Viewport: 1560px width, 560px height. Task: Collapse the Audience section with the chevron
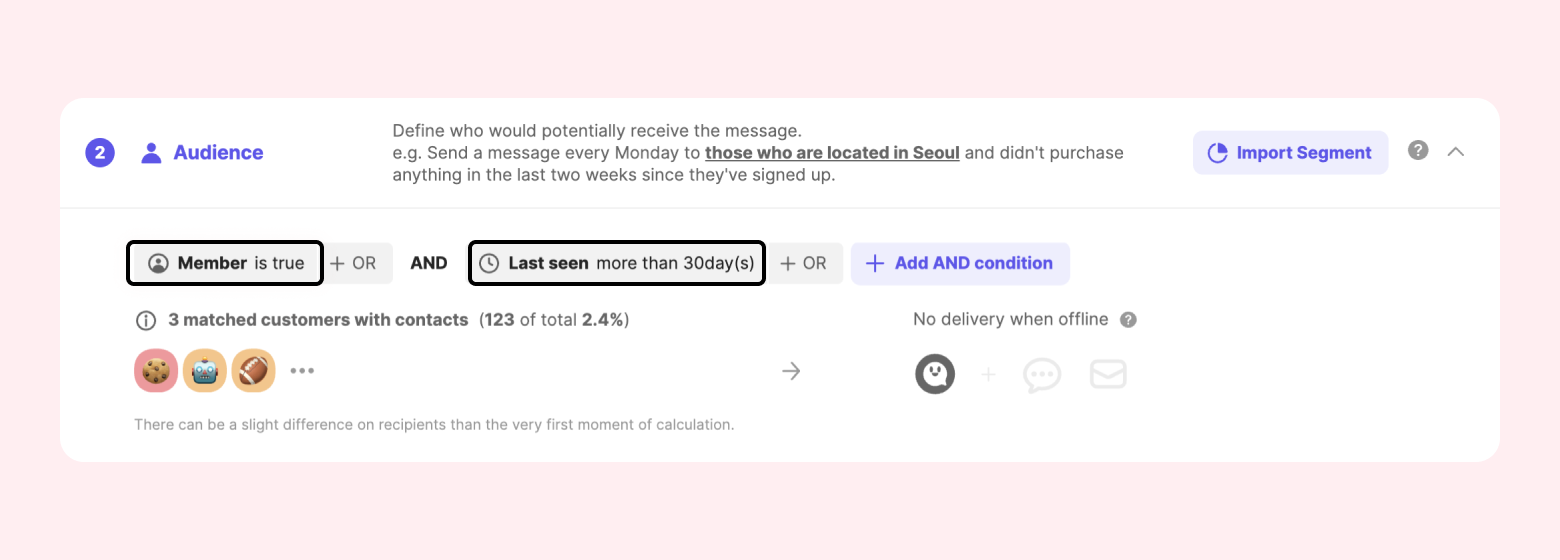point(1456,152)
